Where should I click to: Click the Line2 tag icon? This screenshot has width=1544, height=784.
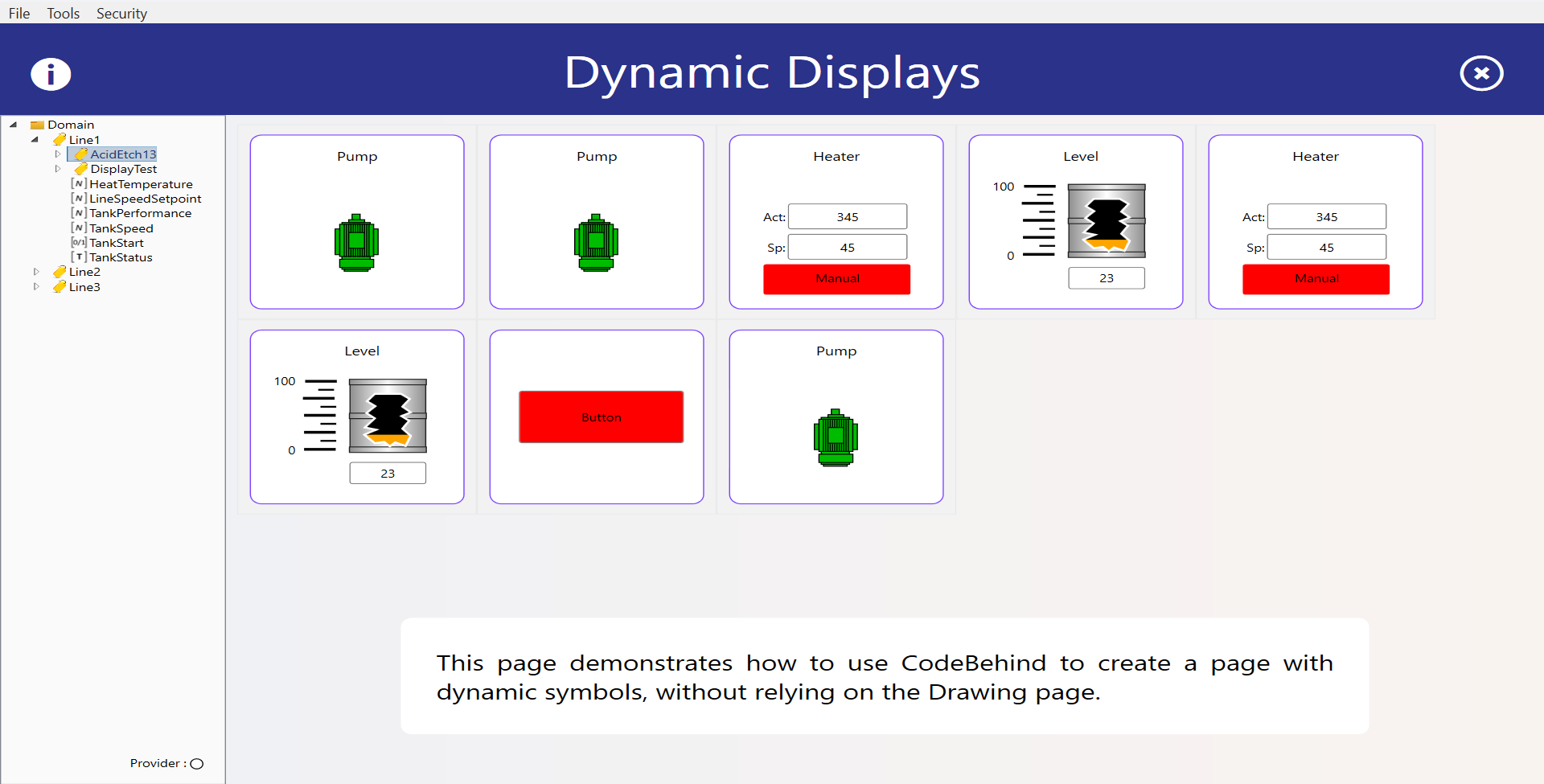(x=60, y=272)
